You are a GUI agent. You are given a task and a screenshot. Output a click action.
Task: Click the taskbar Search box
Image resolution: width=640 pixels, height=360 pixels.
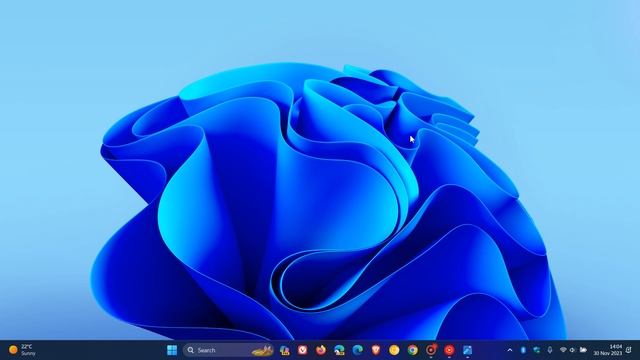pyautogui.click(x=229, y=350)
